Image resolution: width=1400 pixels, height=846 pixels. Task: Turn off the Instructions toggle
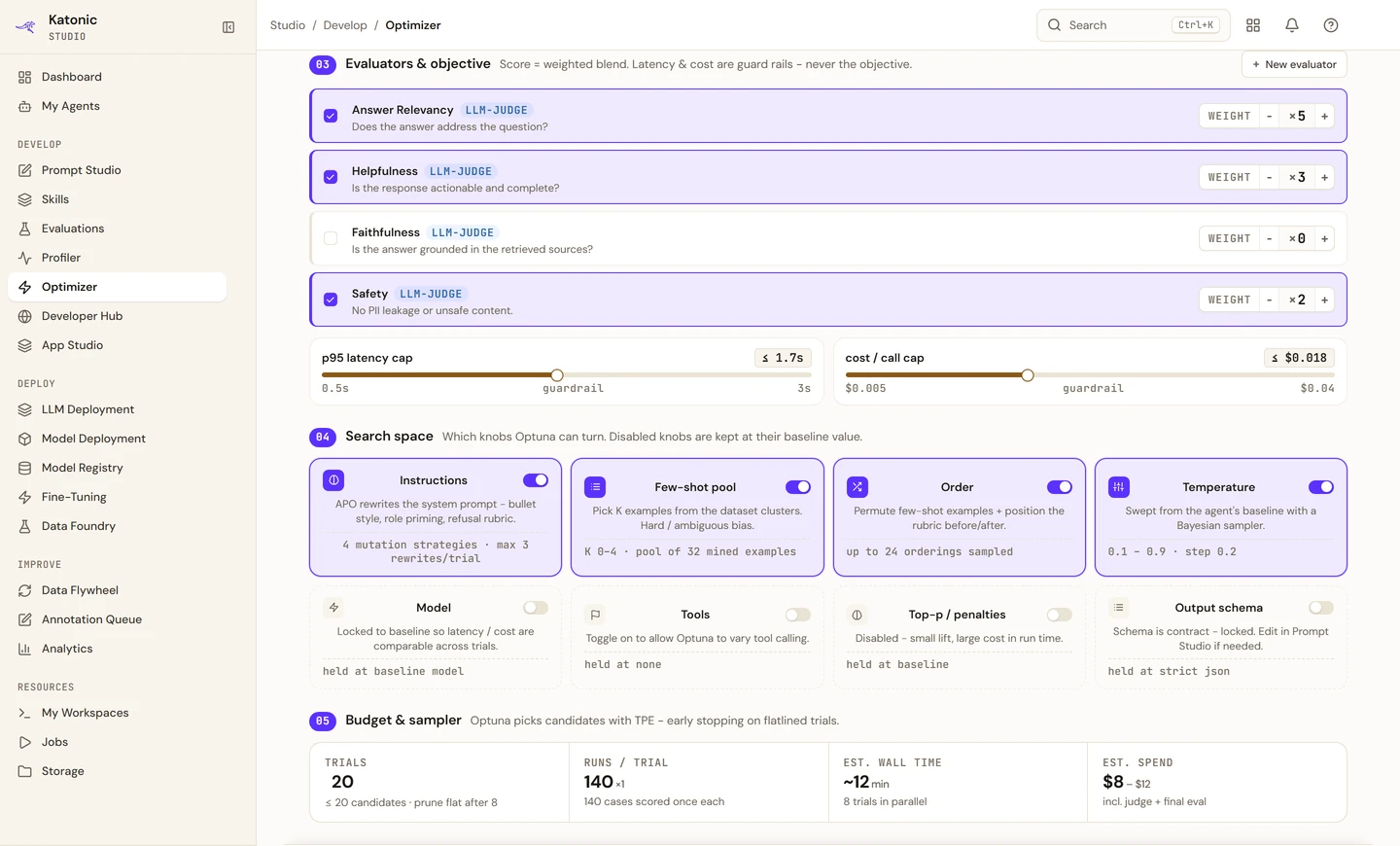pyautogui.click(x=536, y=480)
